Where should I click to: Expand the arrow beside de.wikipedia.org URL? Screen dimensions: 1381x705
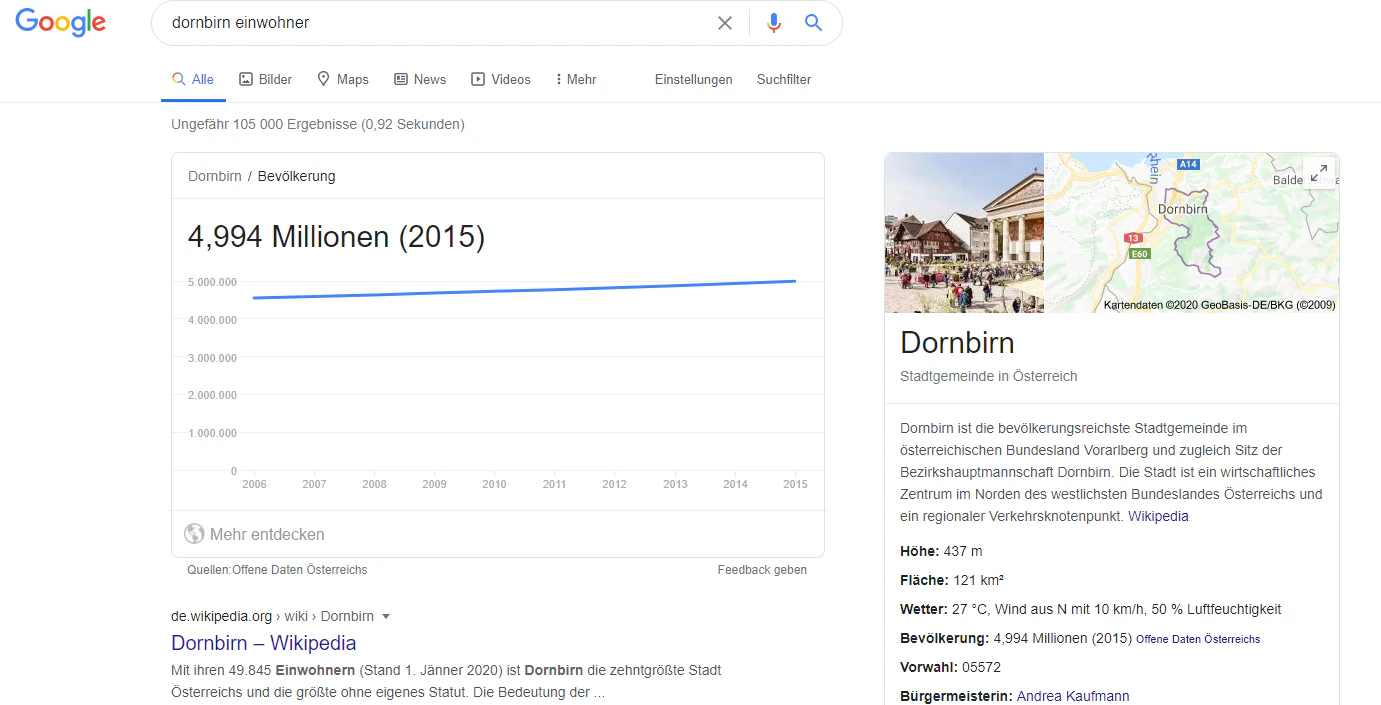click(x=386, y=617)
